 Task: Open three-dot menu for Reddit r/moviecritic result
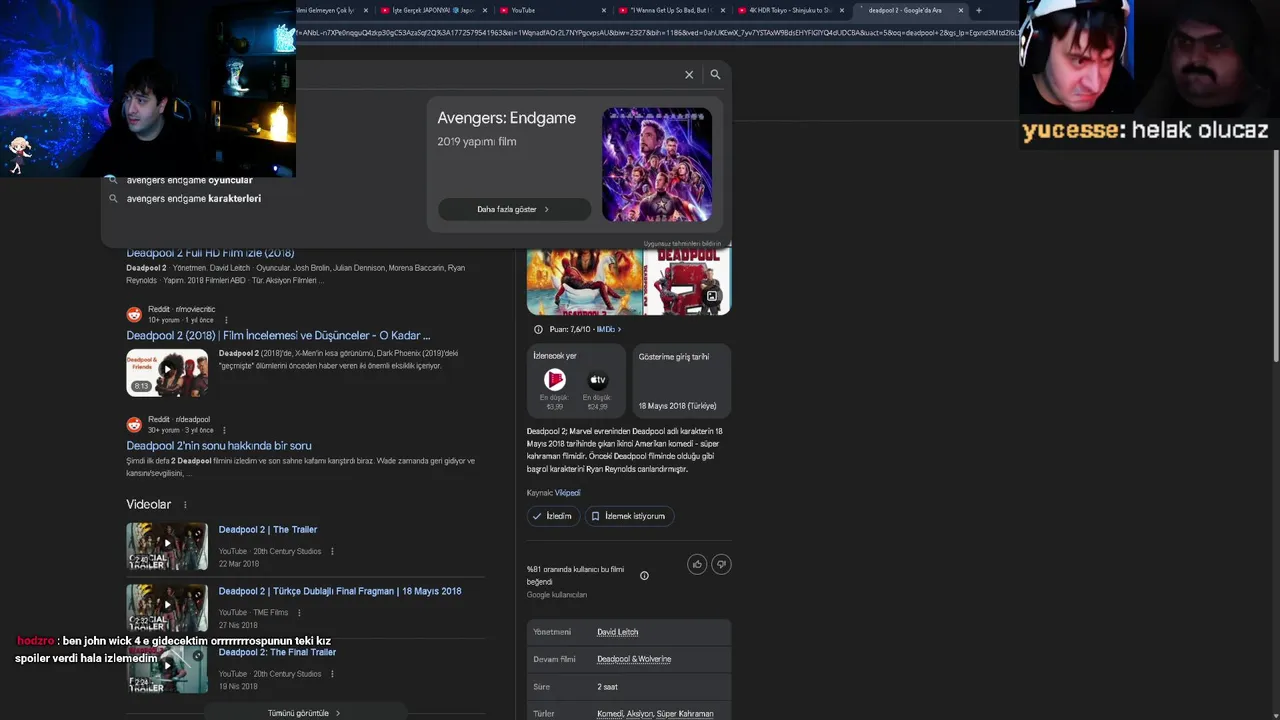click(x=226, y=320)
